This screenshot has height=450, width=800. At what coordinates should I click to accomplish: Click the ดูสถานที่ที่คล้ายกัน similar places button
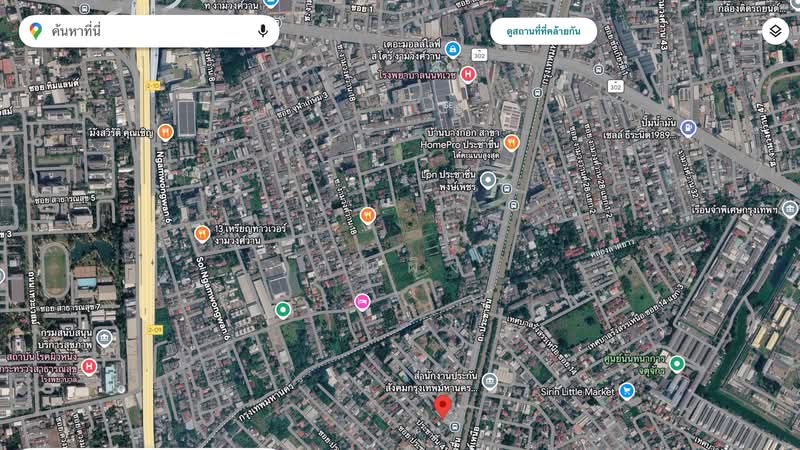point(543,31)
